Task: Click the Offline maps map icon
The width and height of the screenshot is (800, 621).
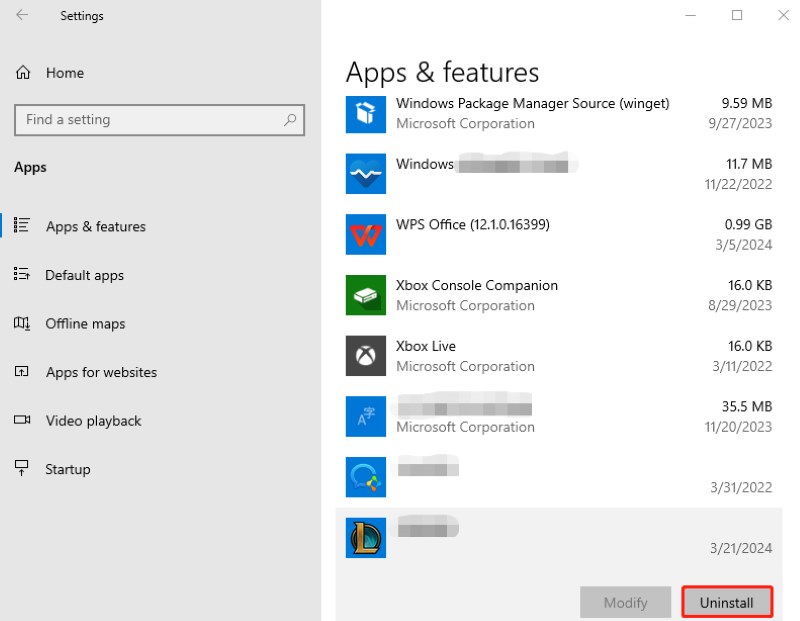Action: click(x=21, y=323)
